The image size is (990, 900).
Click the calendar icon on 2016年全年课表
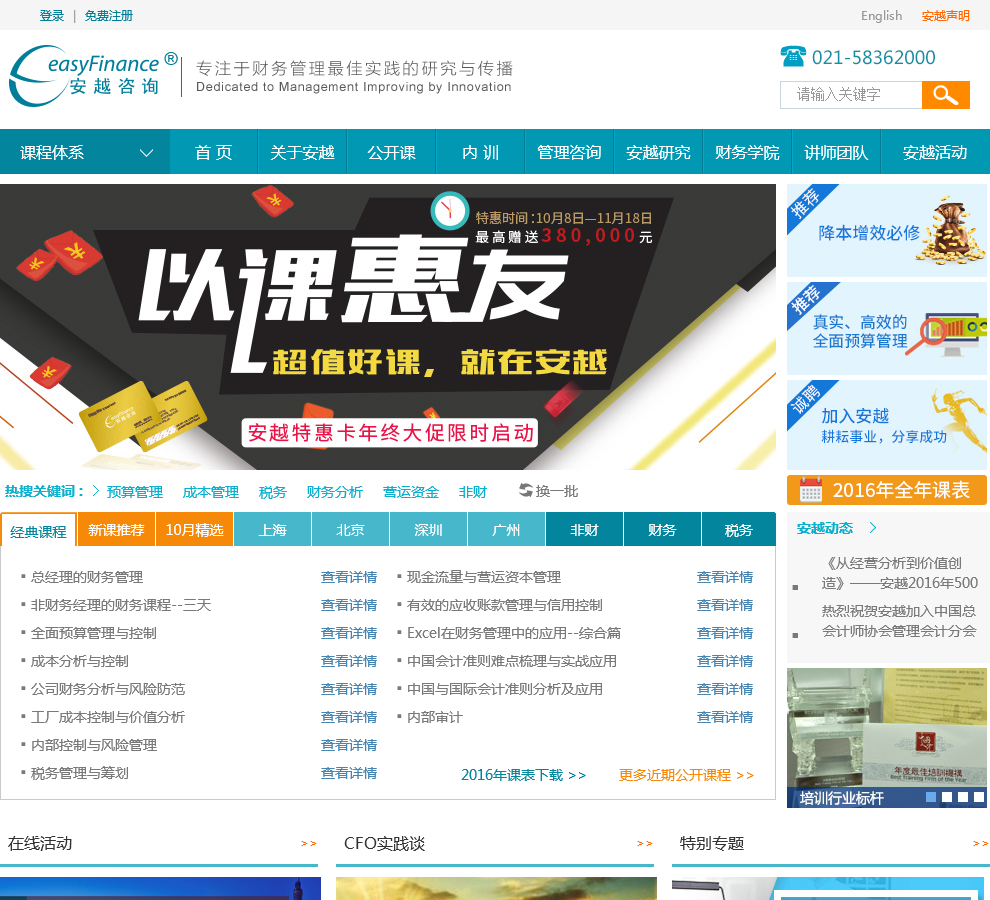[811, 489]
